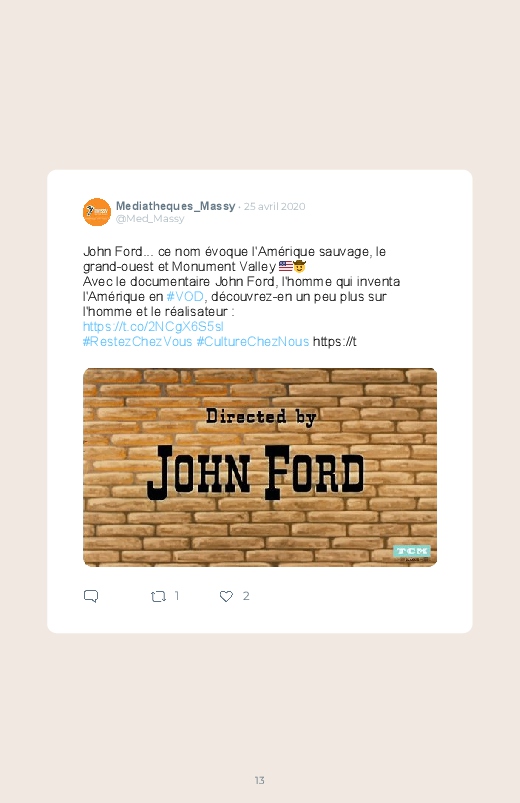Open the #RestezChezVous hashtag
This screenshot has height=803, width=520.
click(x=137, y=342)
